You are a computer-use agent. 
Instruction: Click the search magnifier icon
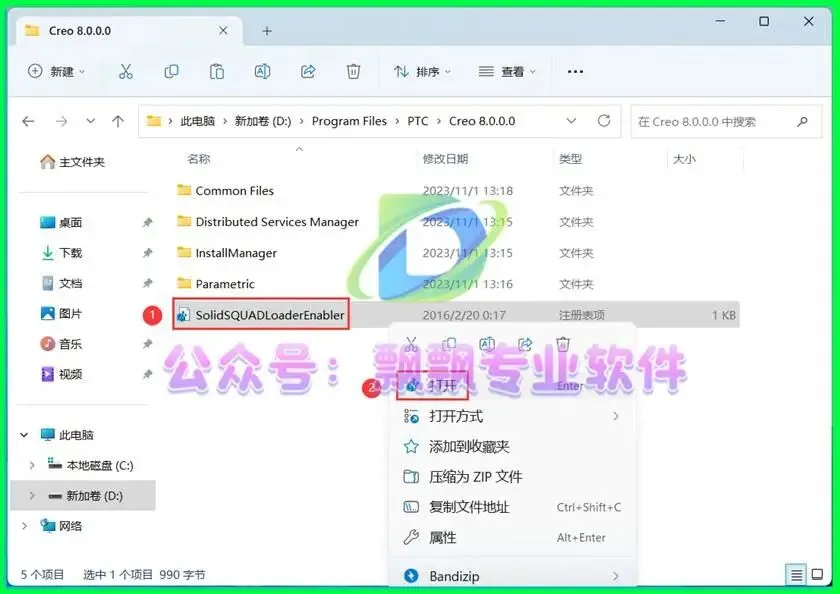[x=802, y=122]
